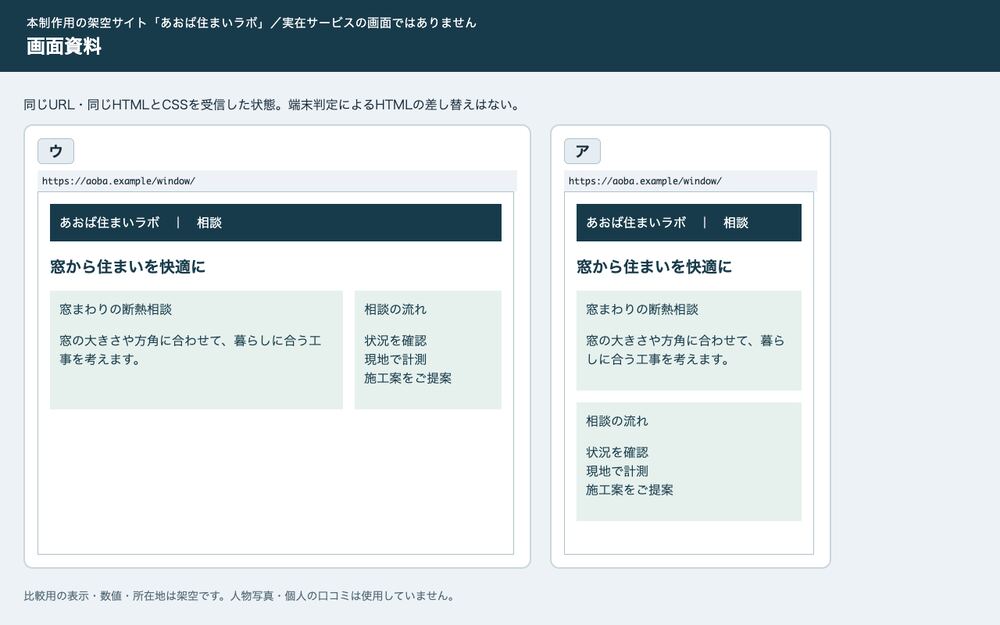Click the top notice 本制作用の架空サイト

point(251,22)
